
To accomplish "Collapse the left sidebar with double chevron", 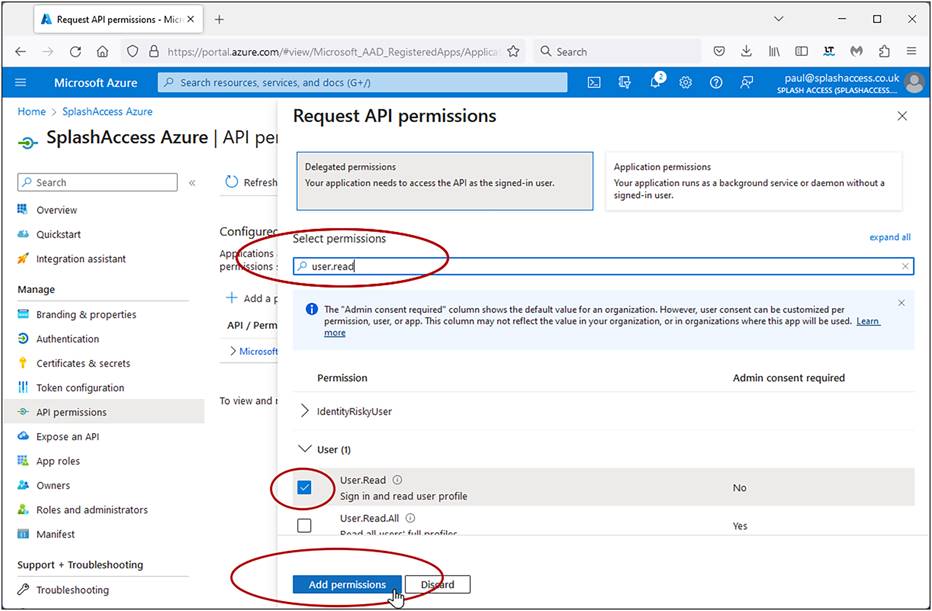I will coord(192,182).
